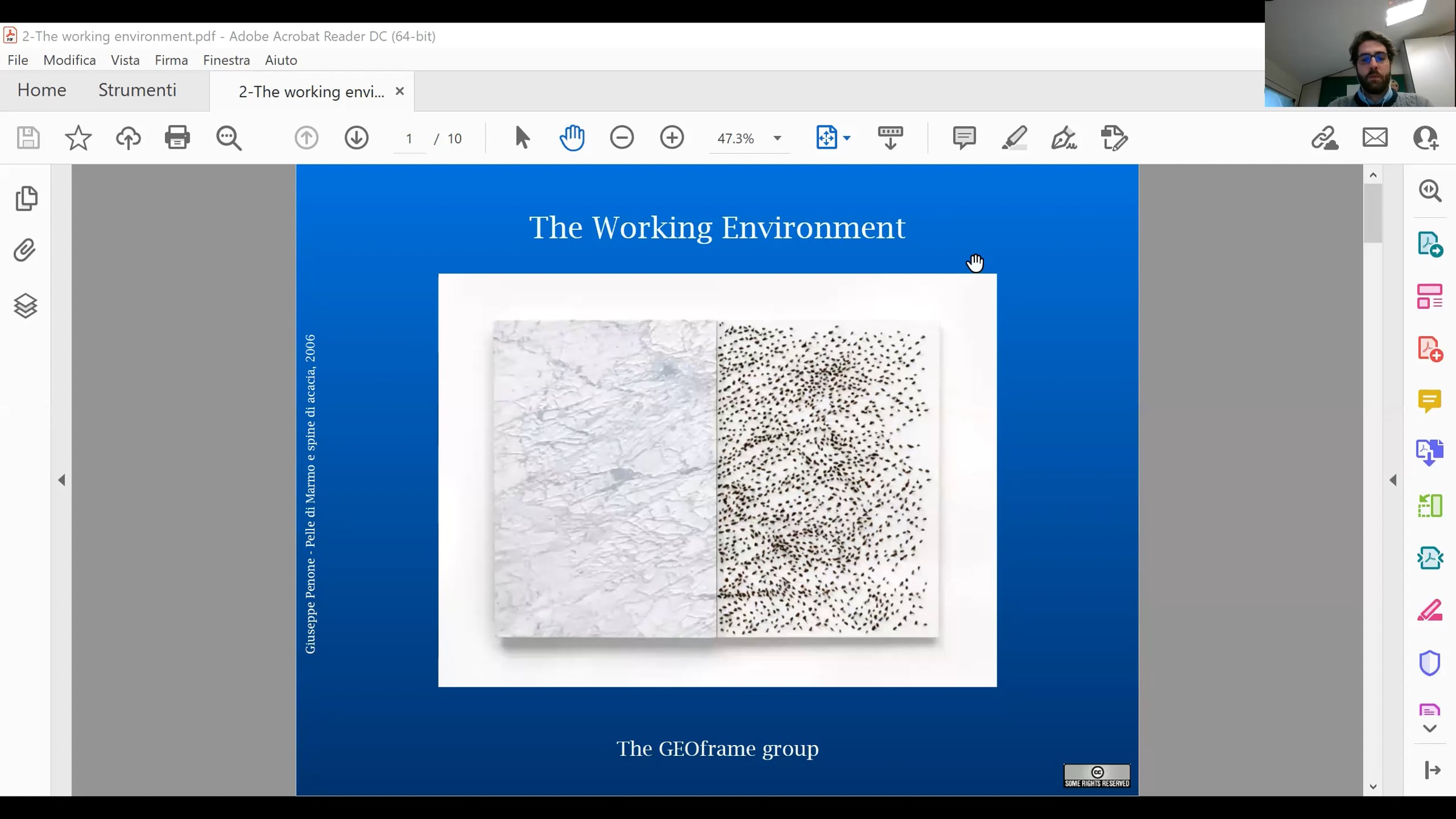Viewport: 1456px width, 819px height.
Task: Open the attachments panel
Action: [25, 250]
